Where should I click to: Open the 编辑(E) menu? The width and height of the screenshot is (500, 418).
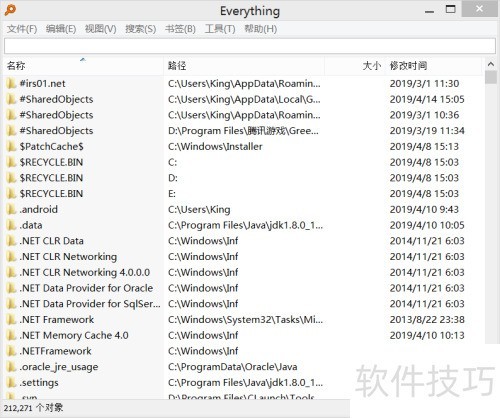pos(61,29)
